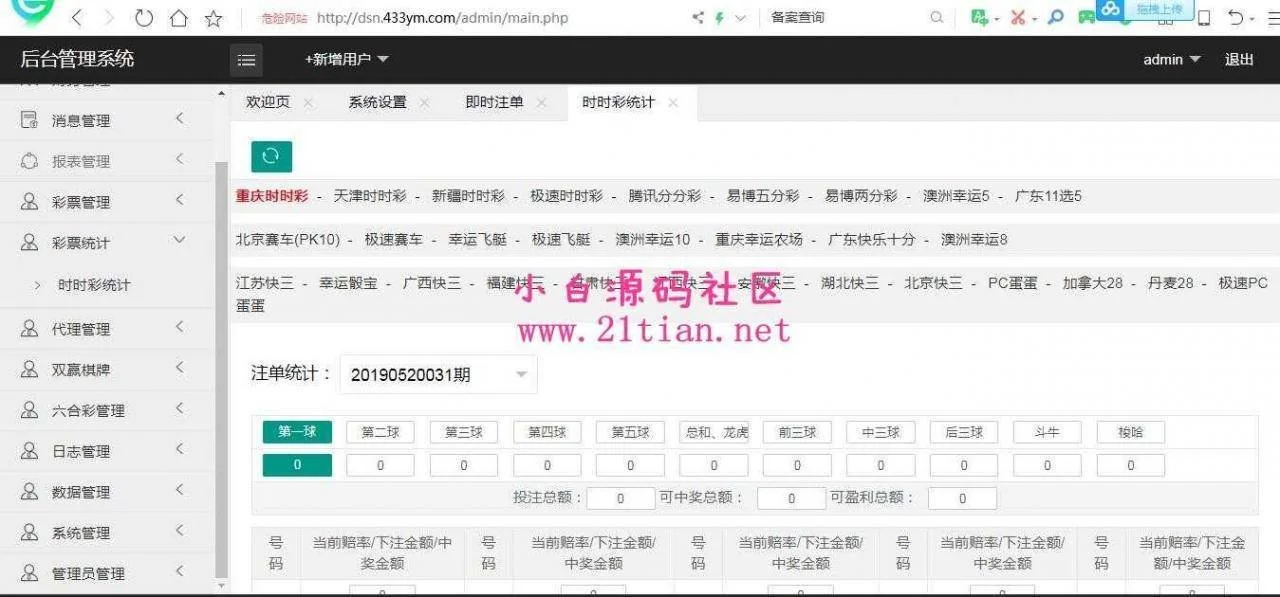This screenshot has height=597, width=1280.
Task: Click the browser home icon
Action: point(178,18)
